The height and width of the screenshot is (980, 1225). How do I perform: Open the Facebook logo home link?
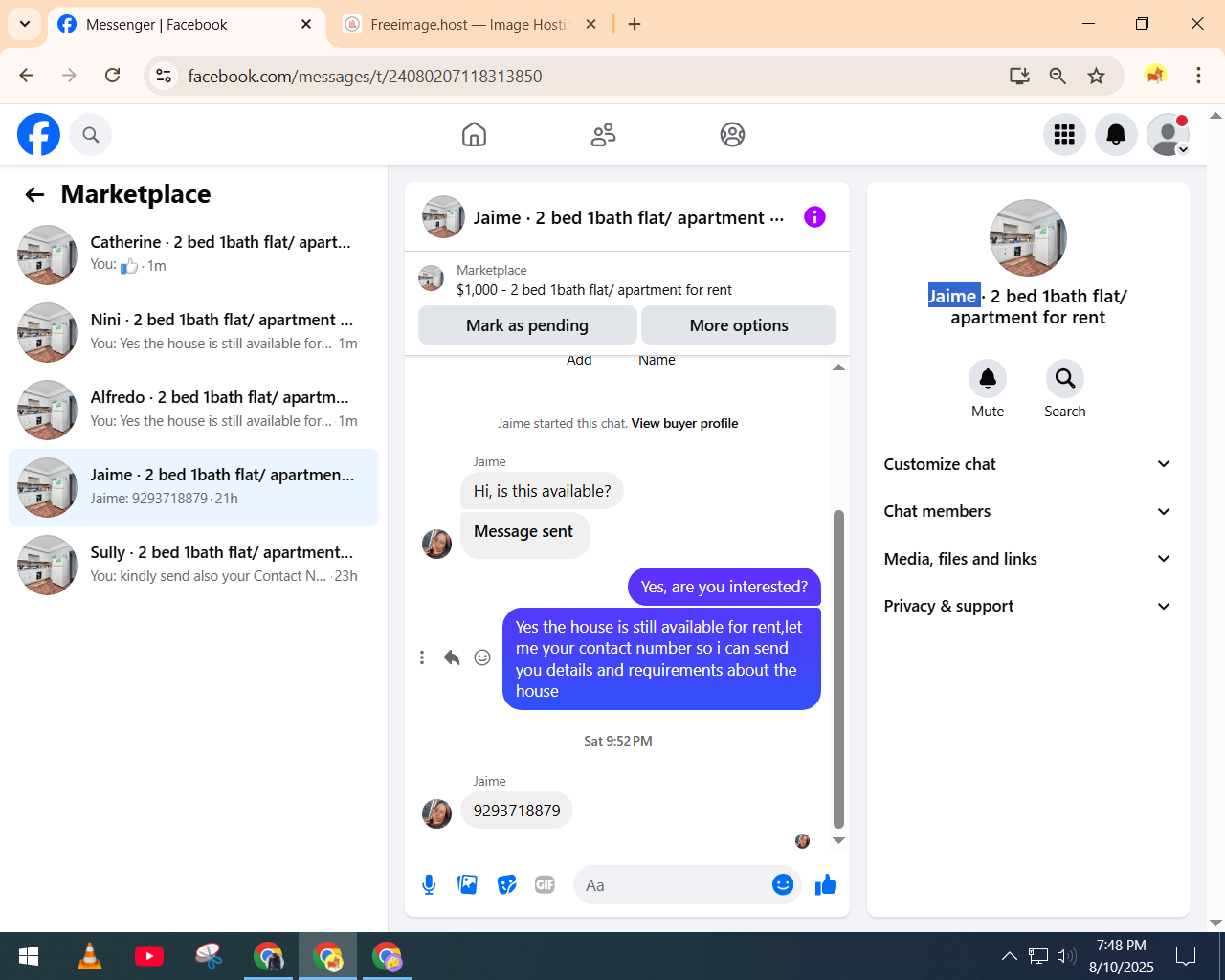click(39, 135)
